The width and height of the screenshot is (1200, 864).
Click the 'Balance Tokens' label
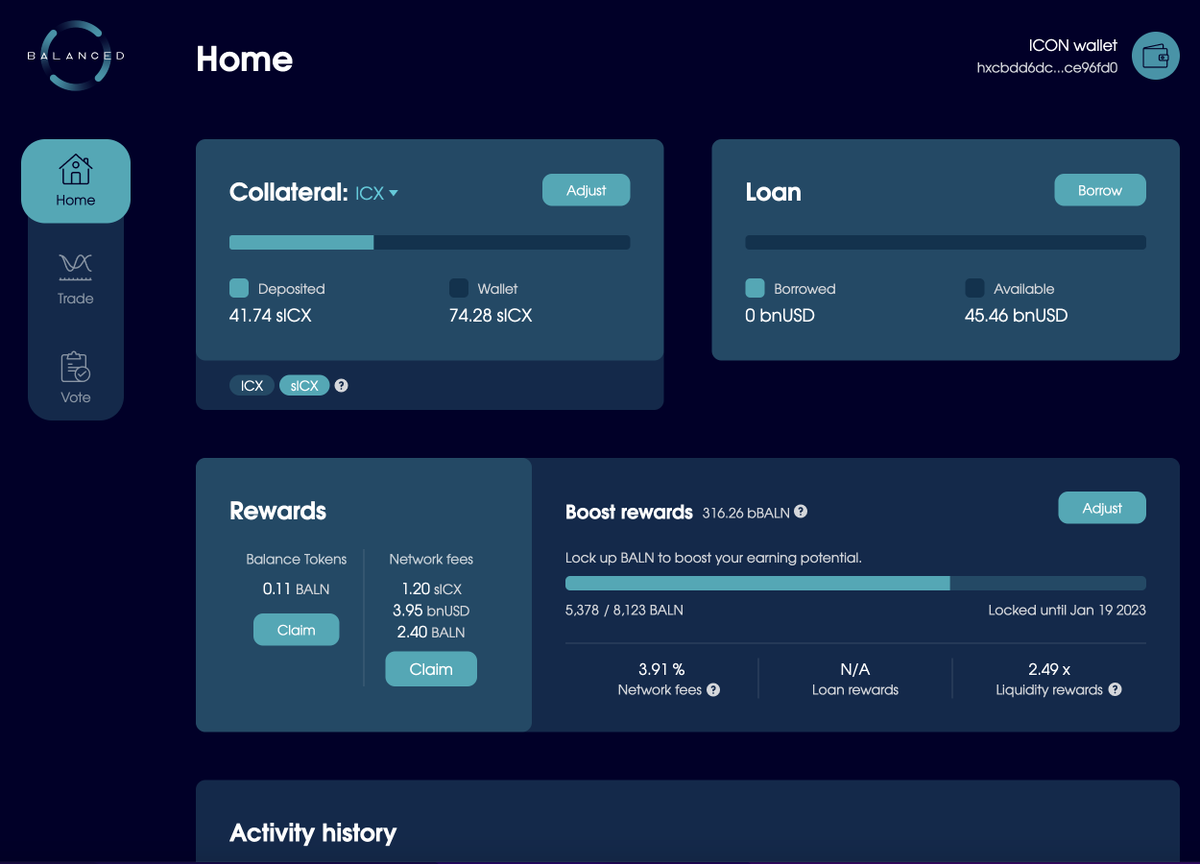(x=296, y=560)
